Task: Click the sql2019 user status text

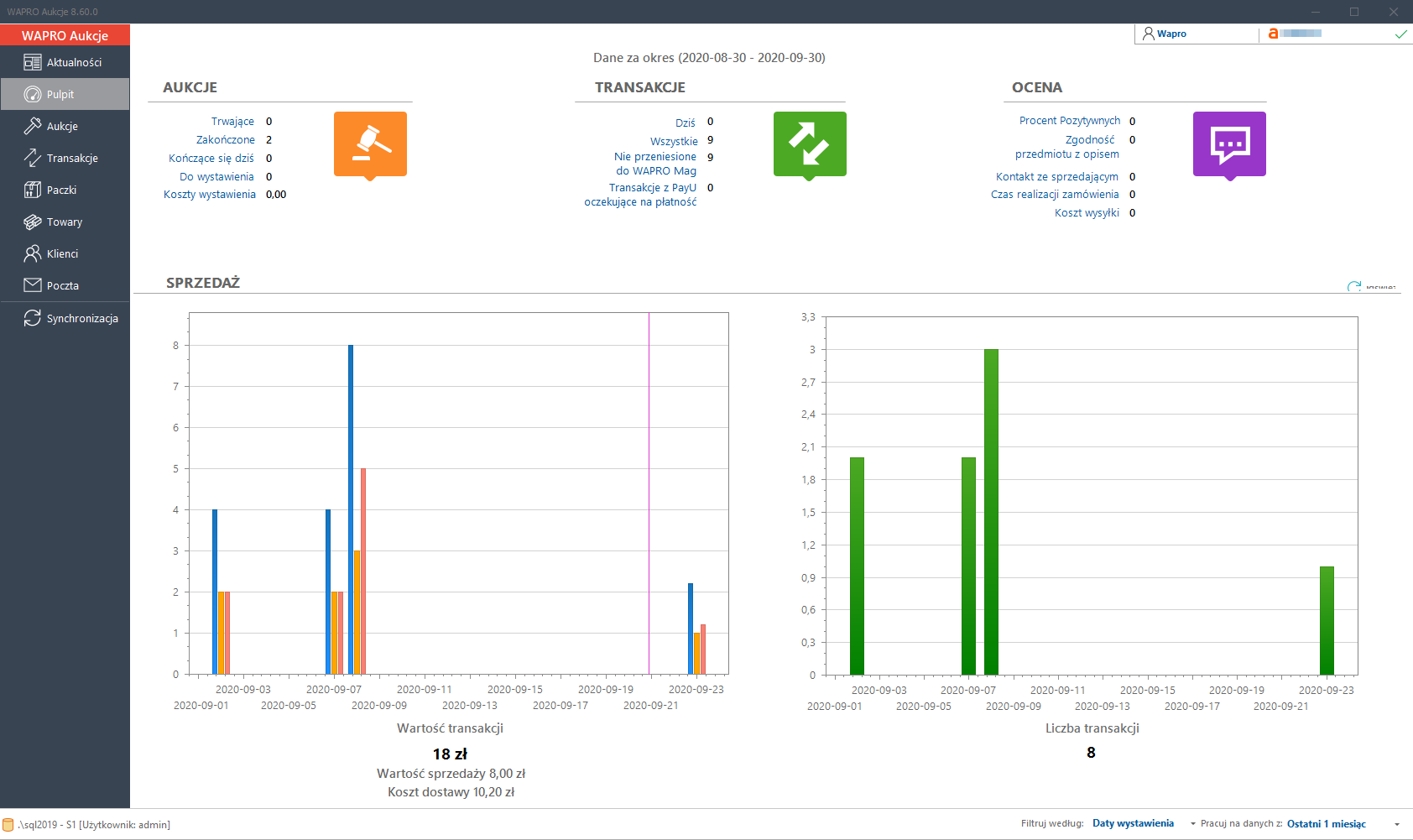Action: click(94, 825)
